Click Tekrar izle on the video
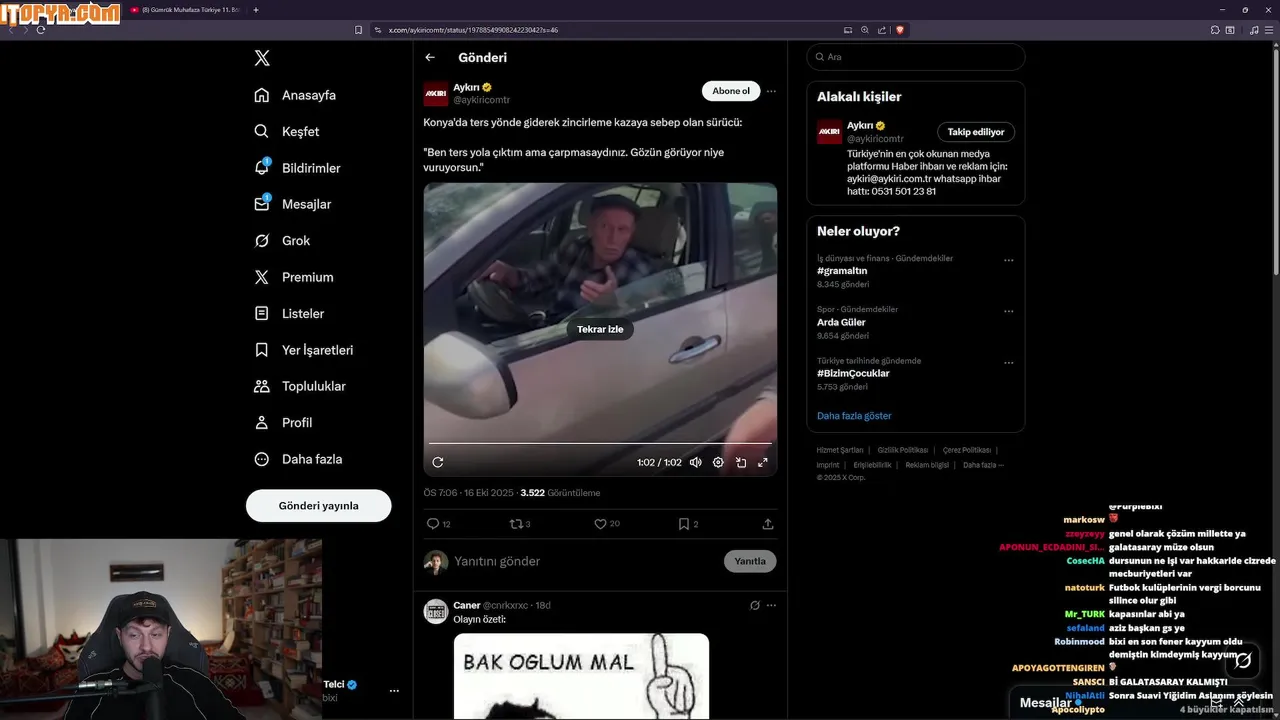The image size is (1280, 720). [x=600, y=329]
